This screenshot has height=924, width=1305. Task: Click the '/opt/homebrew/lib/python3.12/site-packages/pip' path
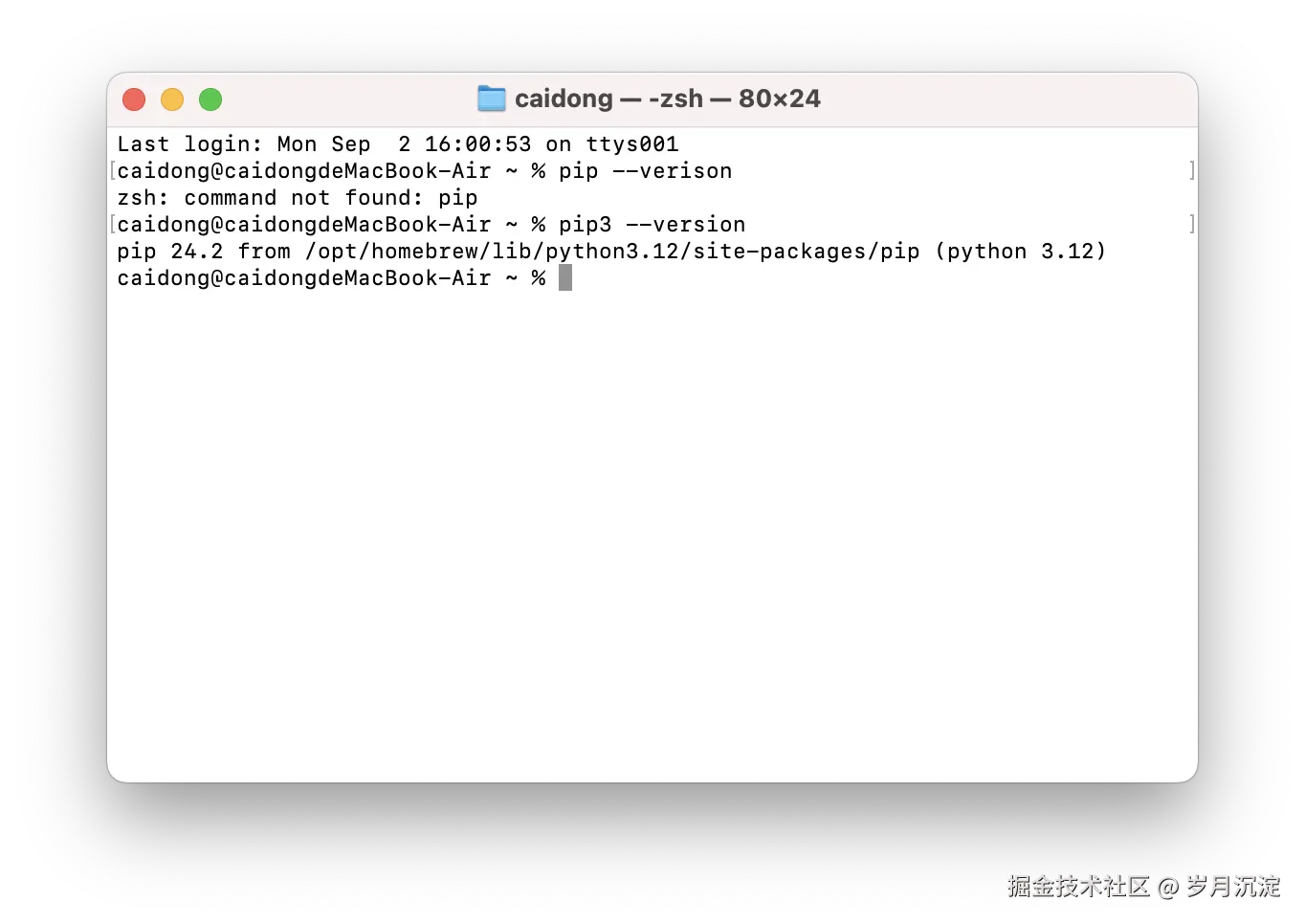(x=612, y=251)
